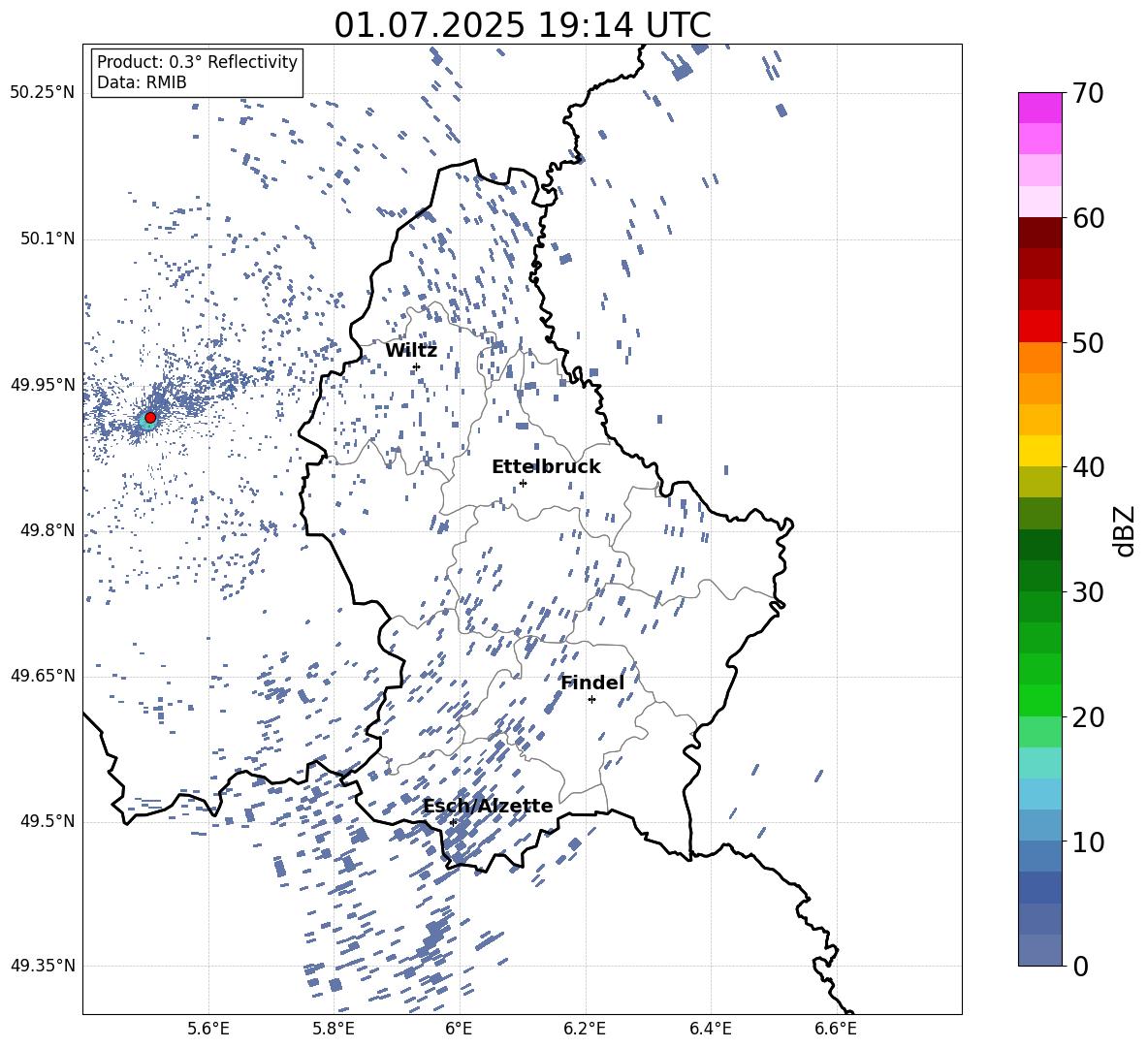Click the yellow colorbar segment above 40
Image resolution: width=1148 pixels, height=1048 pixels.
[x=1040, y=451]
